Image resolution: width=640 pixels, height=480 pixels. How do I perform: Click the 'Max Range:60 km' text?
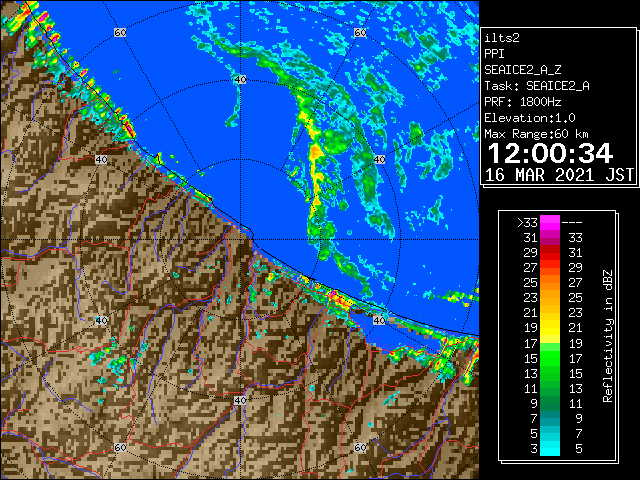537,134
